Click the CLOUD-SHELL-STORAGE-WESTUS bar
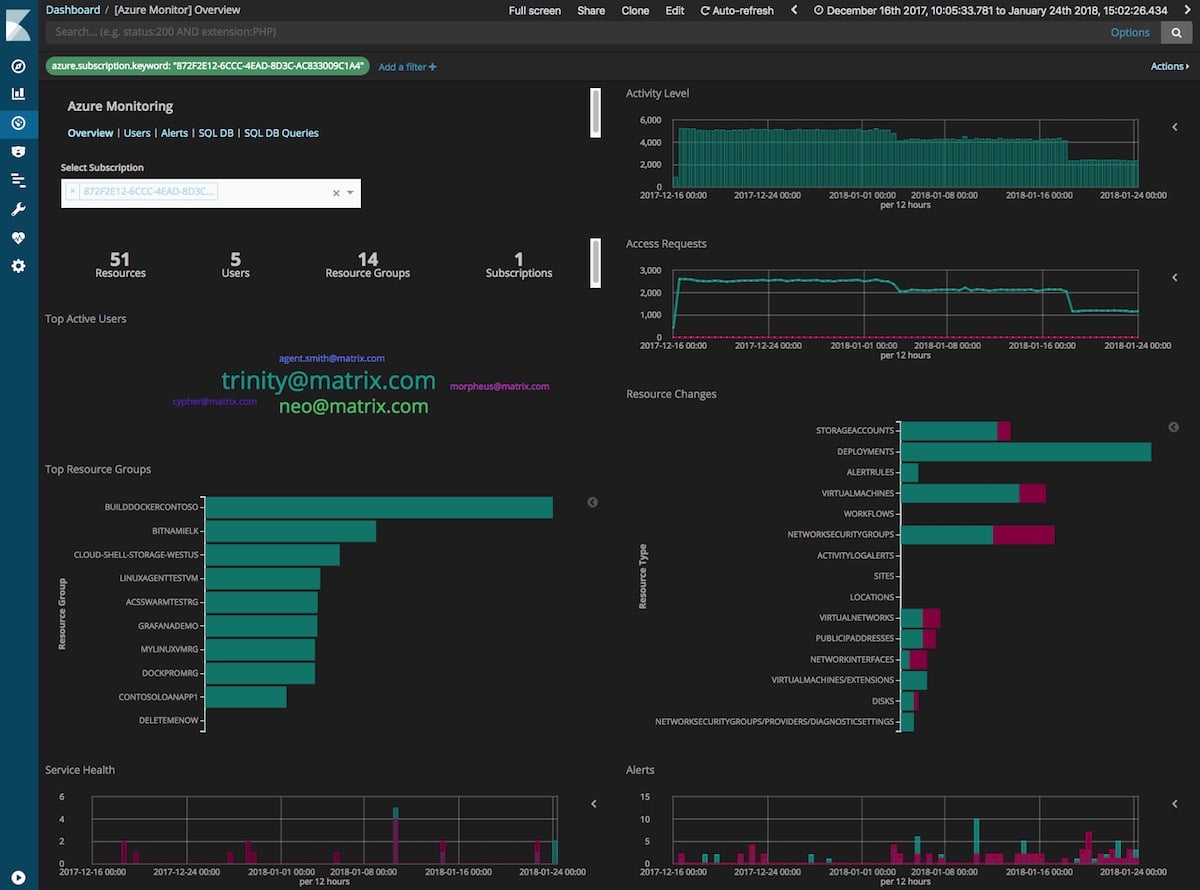 [272, 555]
